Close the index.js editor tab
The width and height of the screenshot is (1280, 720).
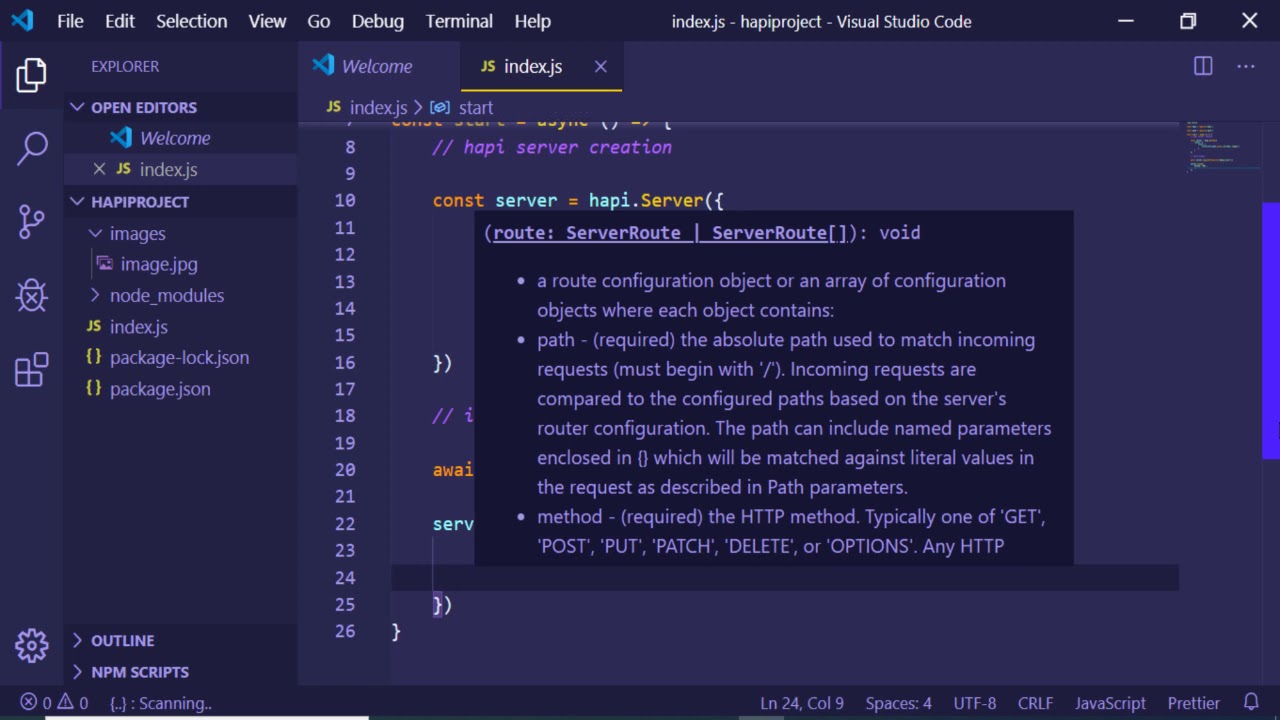(600, 66)
